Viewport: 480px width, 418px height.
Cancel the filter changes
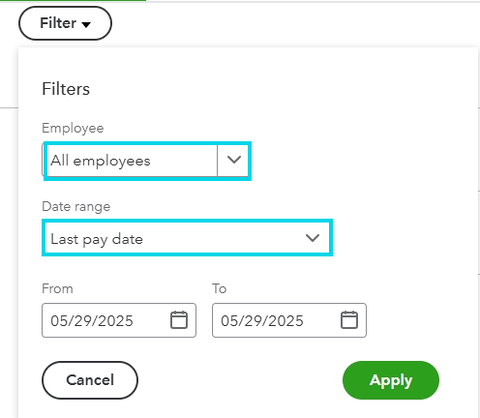[90, 380]
